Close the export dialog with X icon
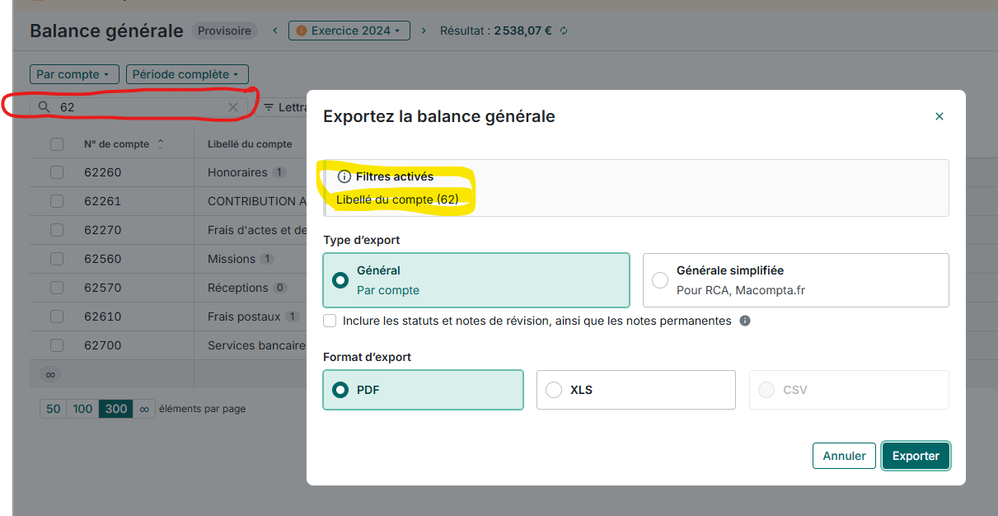This screenshot has width=998, height=516. coord(939,117)
